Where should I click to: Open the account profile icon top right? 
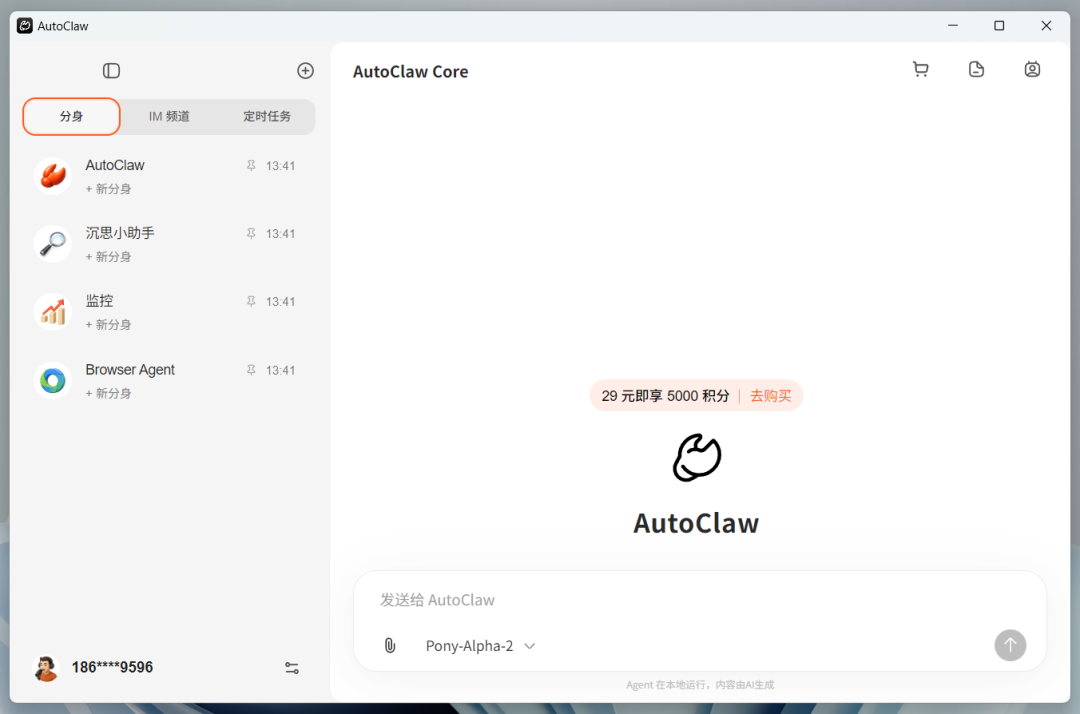click(1032, 69)
